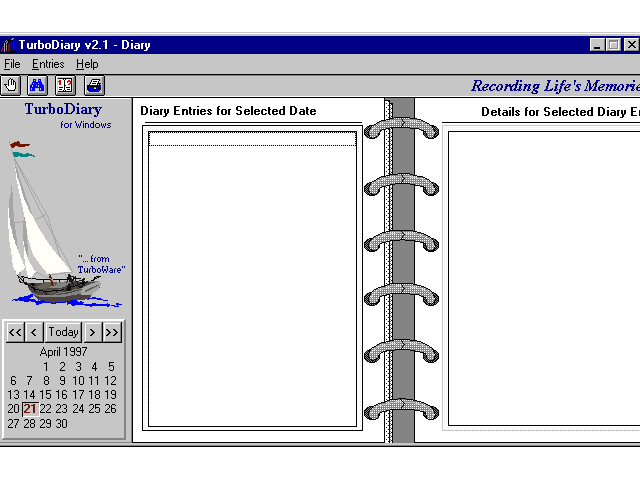640x480 pixels.
Task: Click the TurboDiary title bar app icon
Action: (8, 45)
